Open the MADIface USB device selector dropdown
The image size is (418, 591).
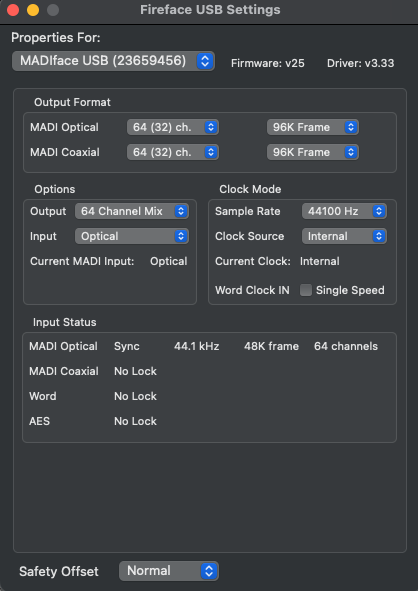click(x=113, y=61)
